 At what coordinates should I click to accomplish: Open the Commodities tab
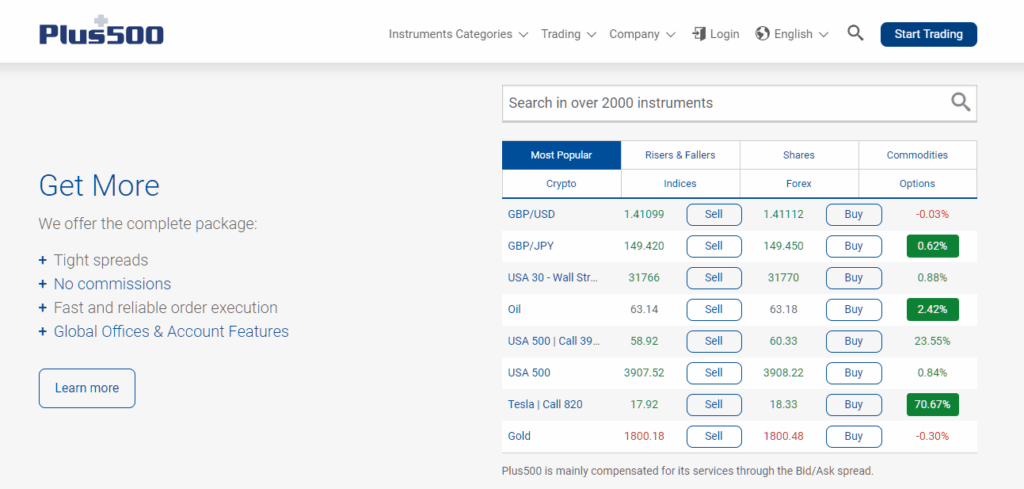pyautogui.click(x=918, y=155)
